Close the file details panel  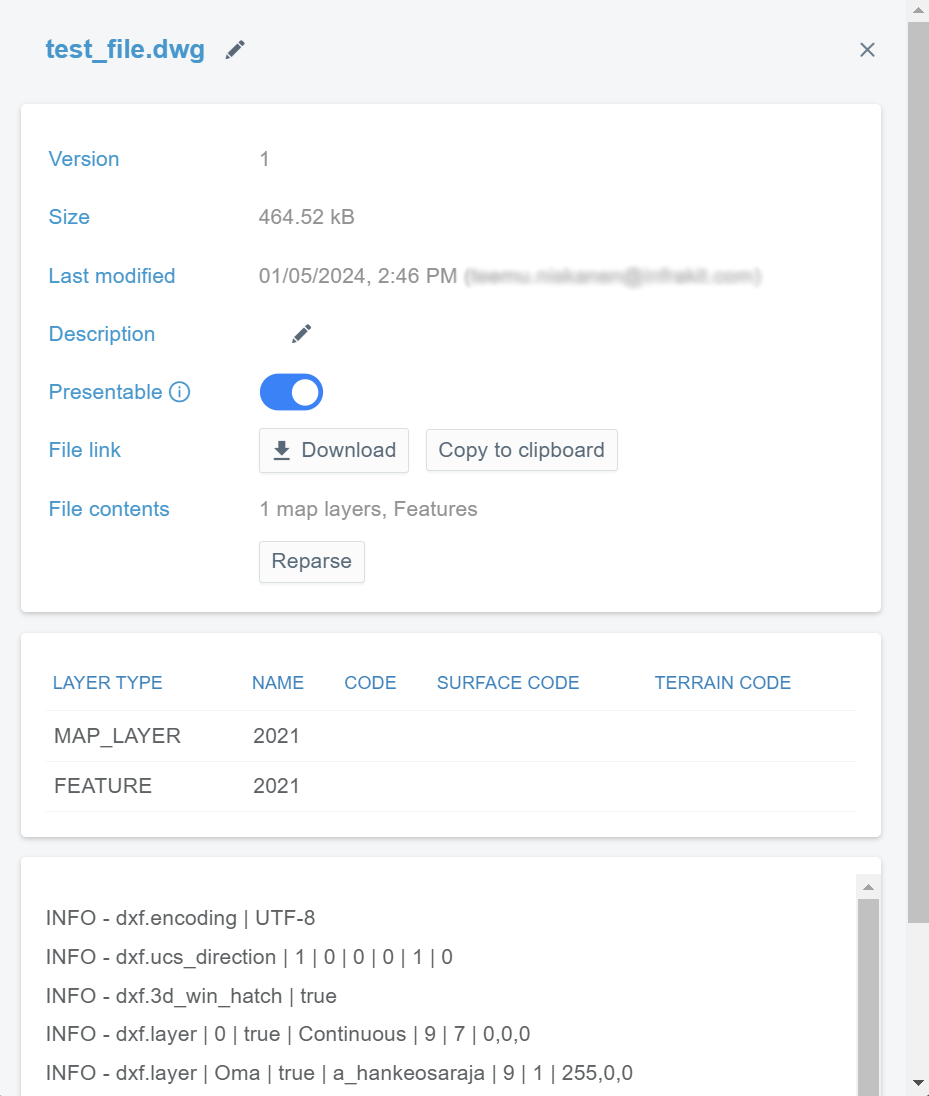pos(867,50)
